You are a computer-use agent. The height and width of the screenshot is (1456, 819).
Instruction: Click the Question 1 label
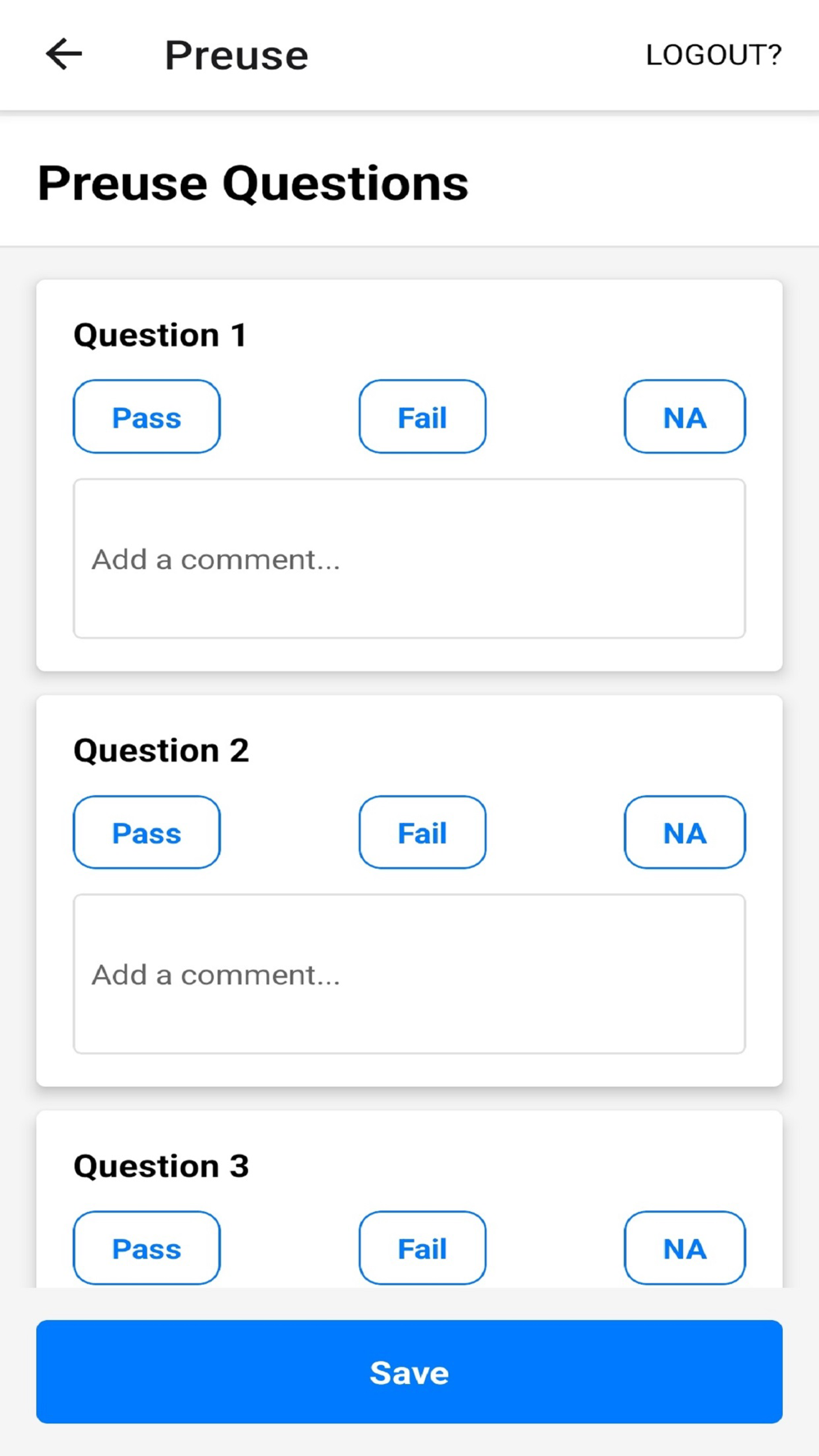coord(161,335)
